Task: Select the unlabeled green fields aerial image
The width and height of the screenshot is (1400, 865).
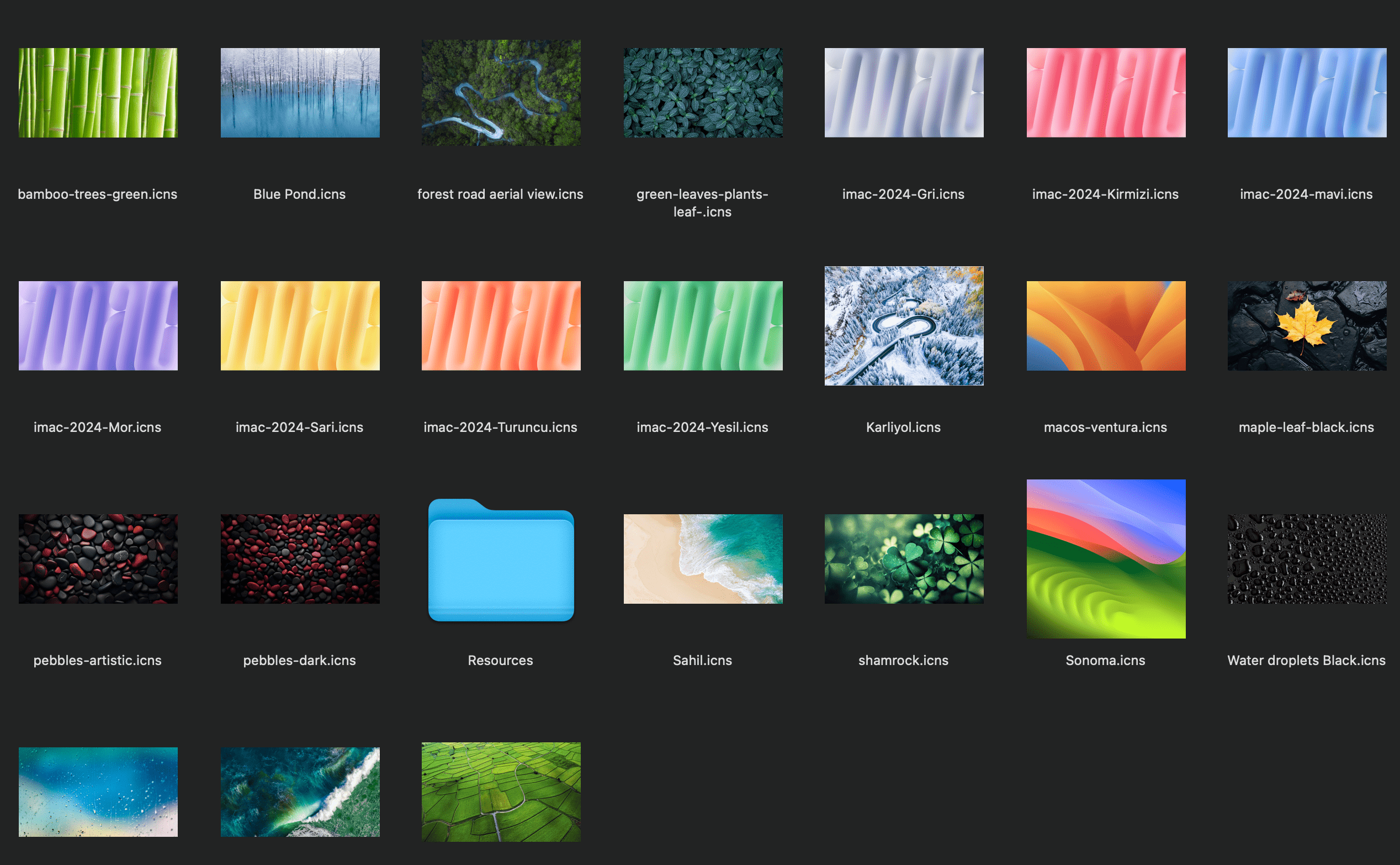Action: (501, 792)
